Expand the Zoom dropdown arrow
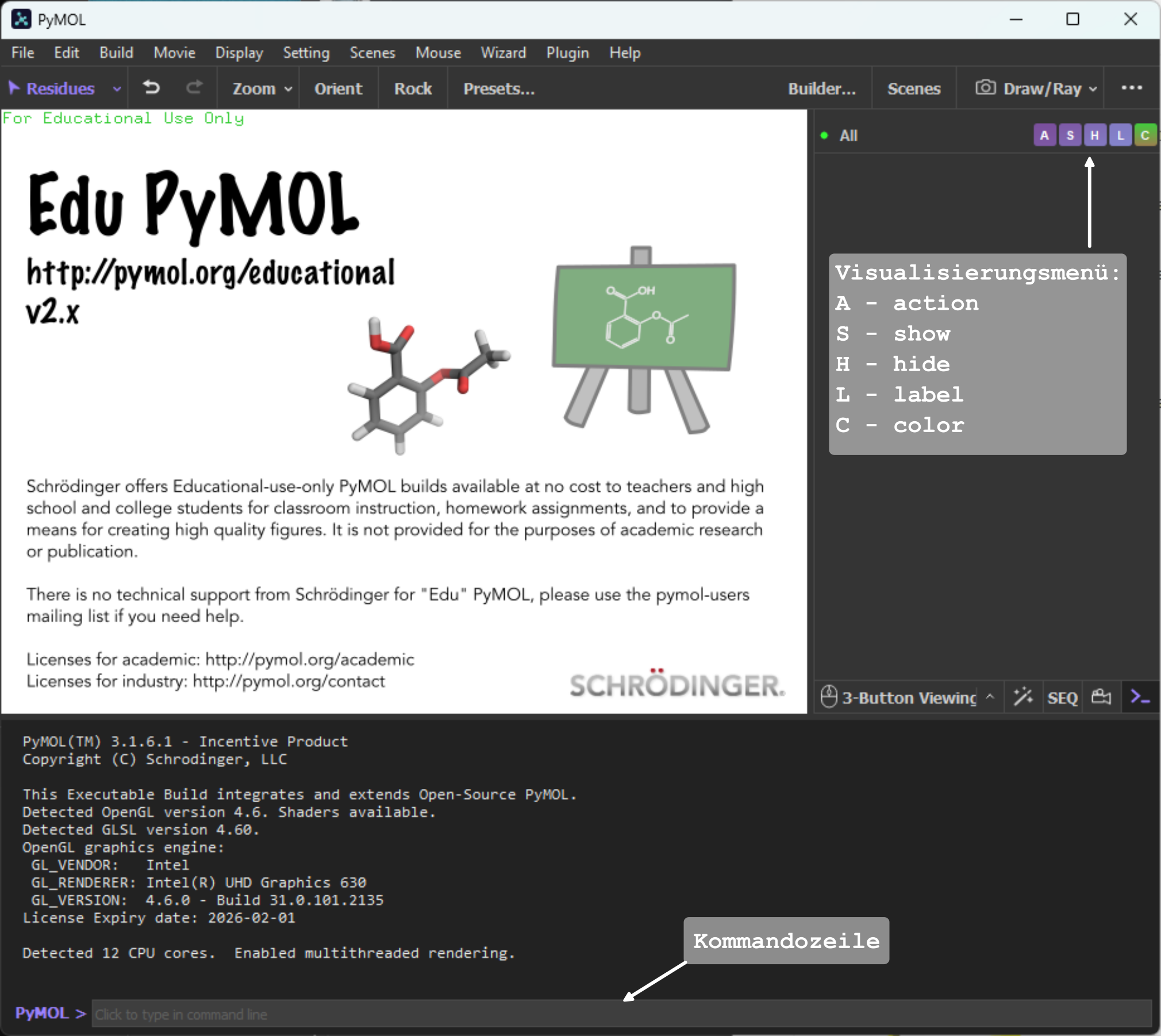Viewport: 1161px width, 1036px height. click(x=289, y=89)
